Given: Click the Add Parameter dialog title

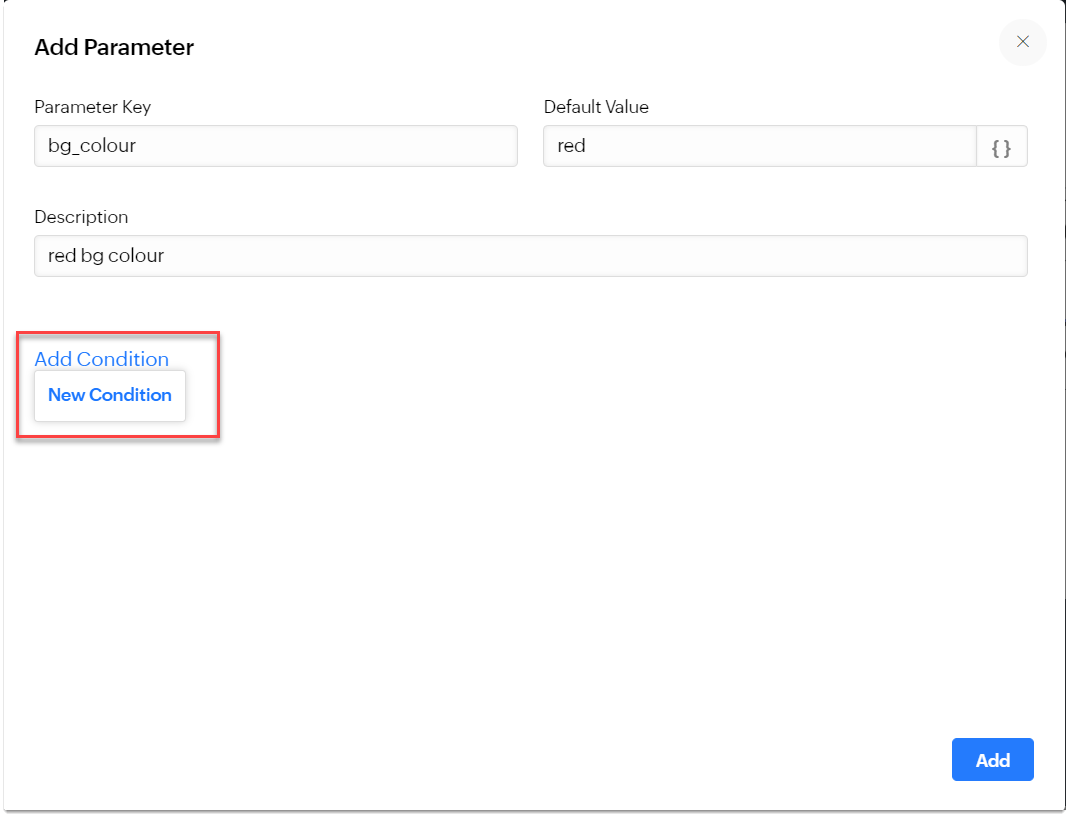Looking at the screenshot, I should pyautogui.click(x=114, y=47).
